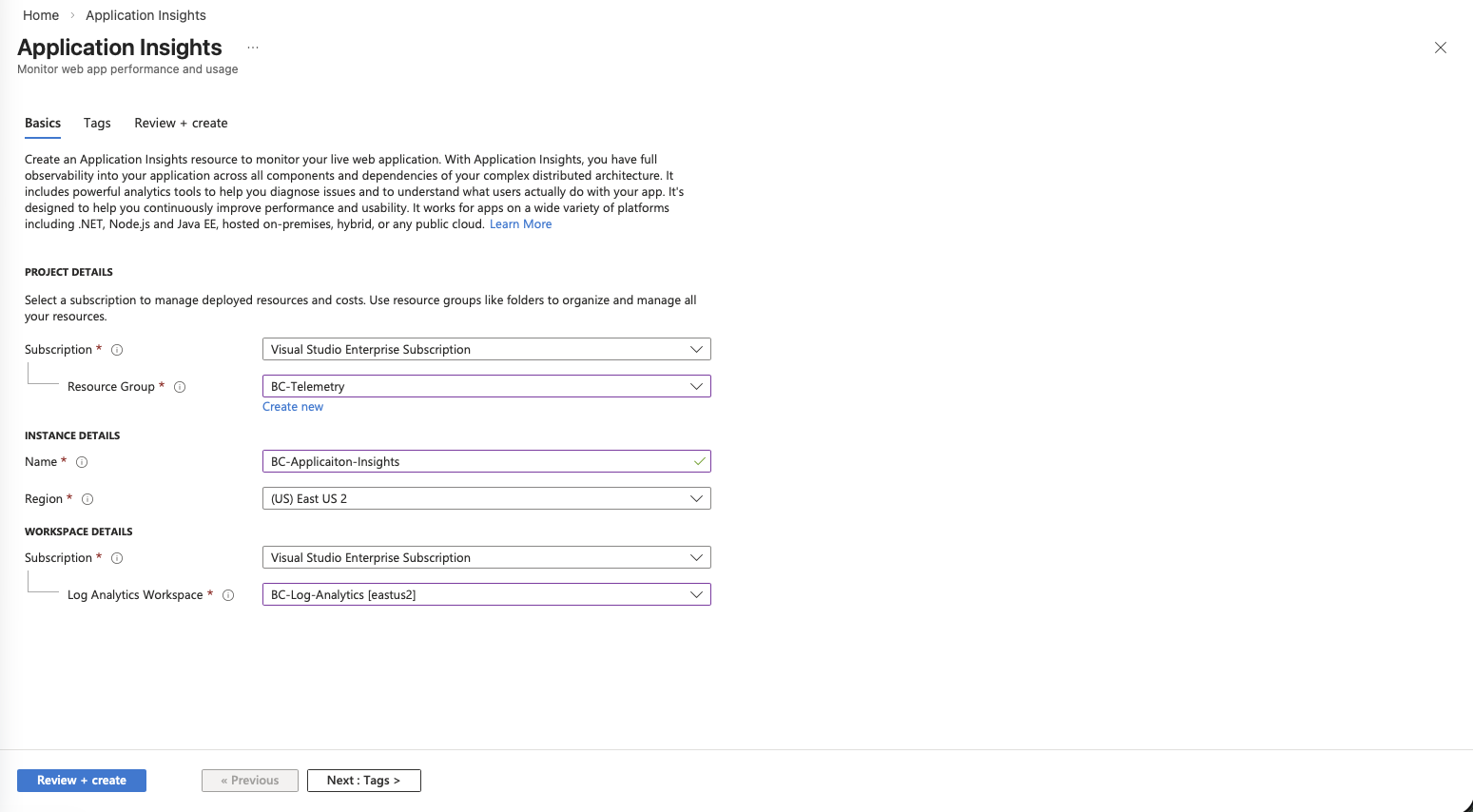The image size is (1473, 812).
Task: Switch to the Tags tab
Action: (x=97, y=123)
